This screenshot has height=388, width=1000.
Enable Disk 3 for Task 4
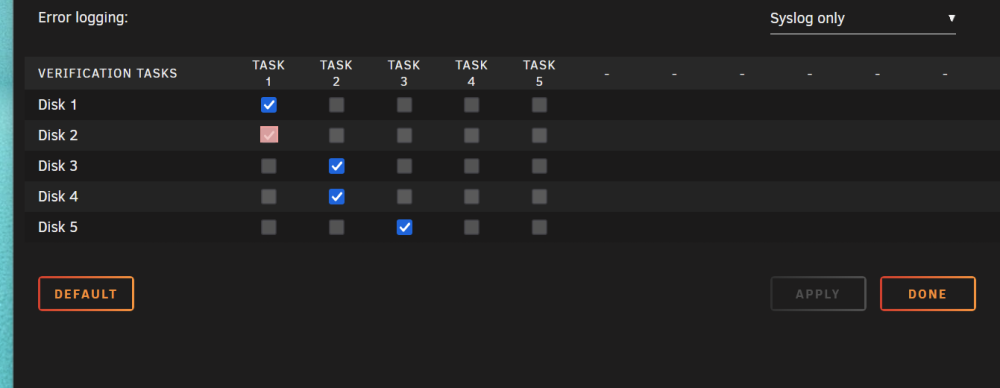point(471,166)
